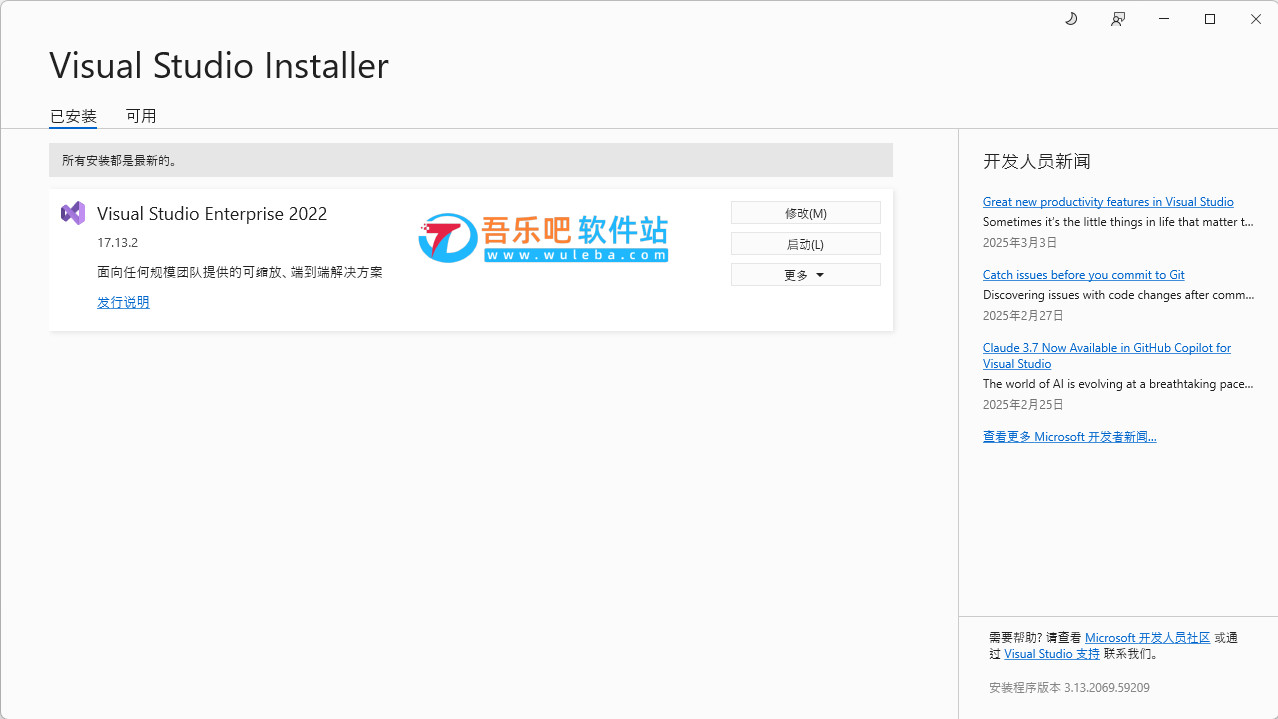Viewport: 1278px width, 719px height.
Task: Click the Visual Studio Enterprise 2022 title
Action: coord(212,213)
